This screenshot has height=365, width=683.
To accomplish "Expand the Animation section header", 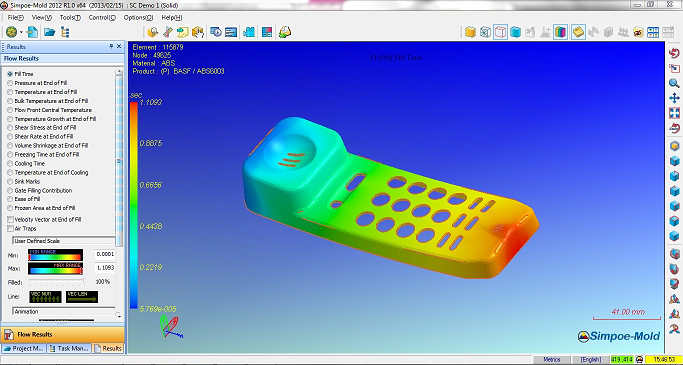I will pos(64,311).
